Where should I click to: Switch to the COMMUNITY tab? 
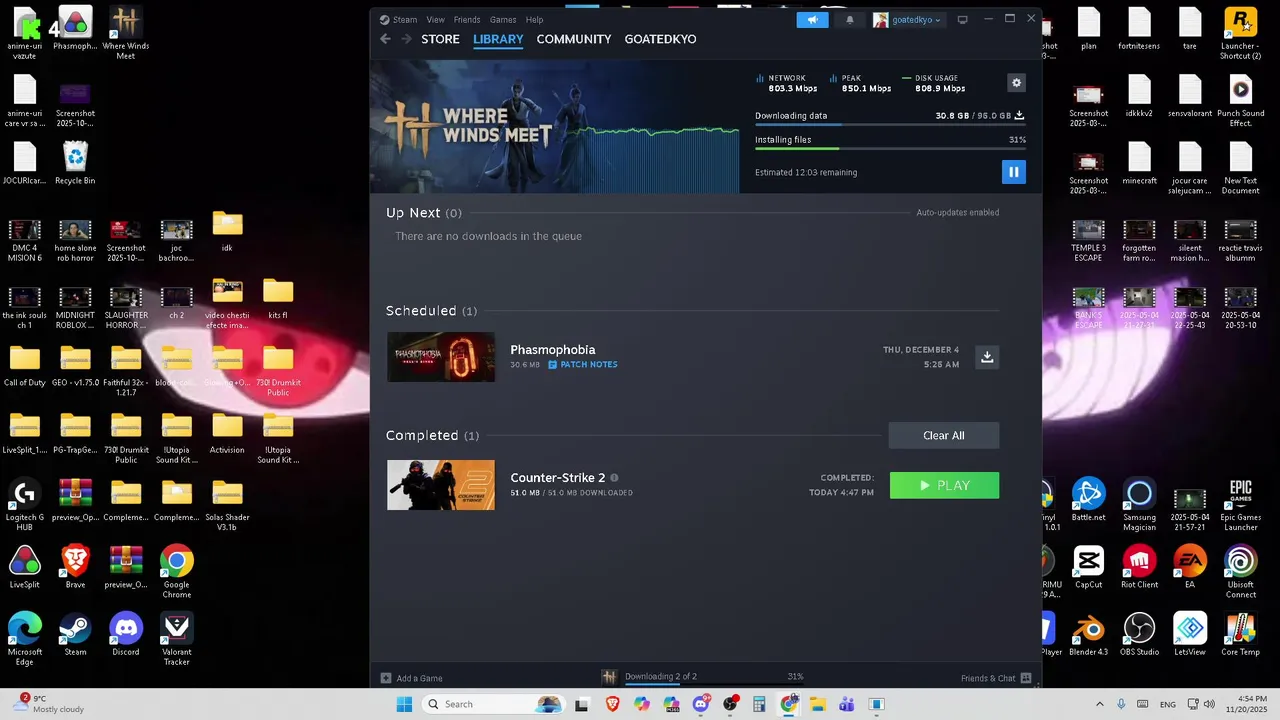click(x=574, y=39)
